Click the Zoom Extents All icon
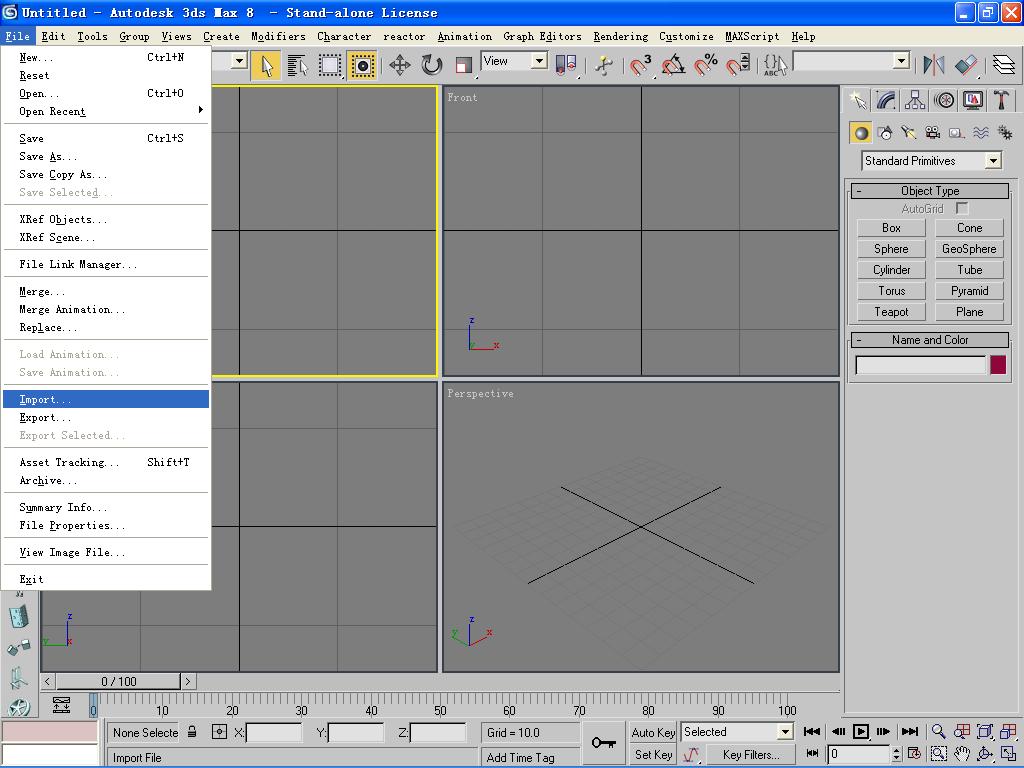1024x768 pixels. [x=1008, y=731]
